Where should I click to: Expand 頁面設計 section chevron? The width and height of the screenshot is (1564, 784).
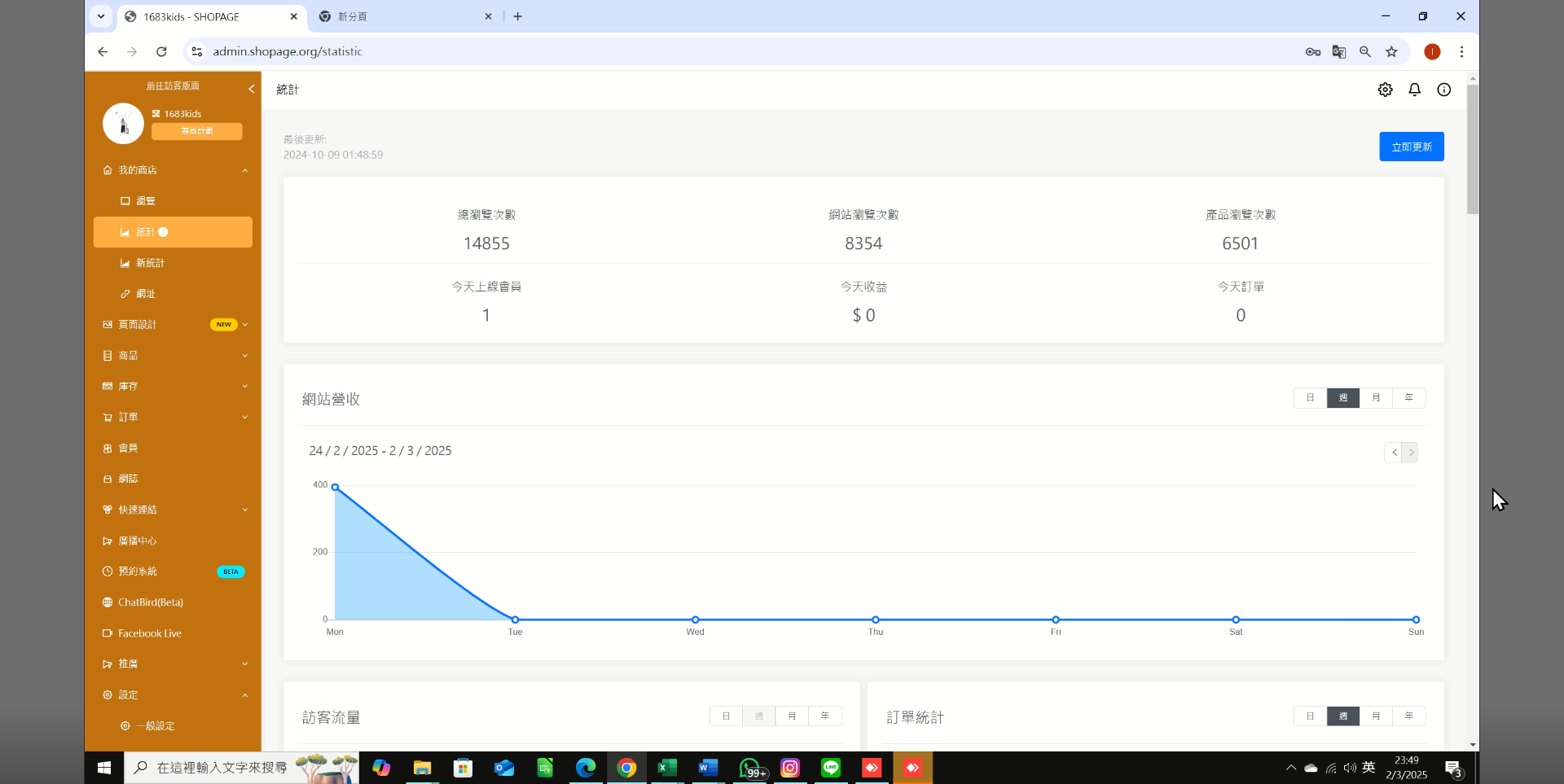244,325
